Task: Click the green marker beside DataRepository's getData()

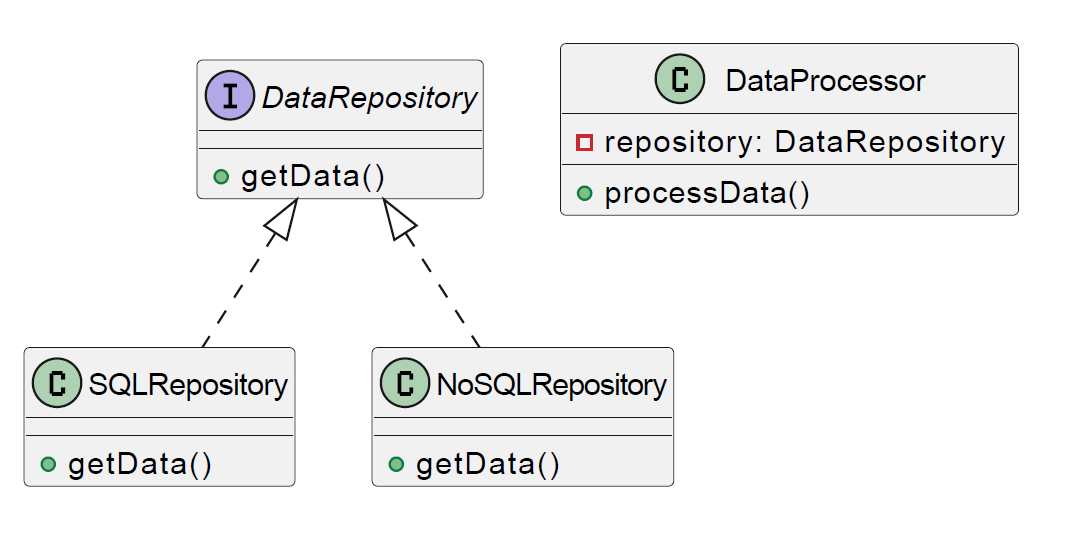Action: click(221, 177)
